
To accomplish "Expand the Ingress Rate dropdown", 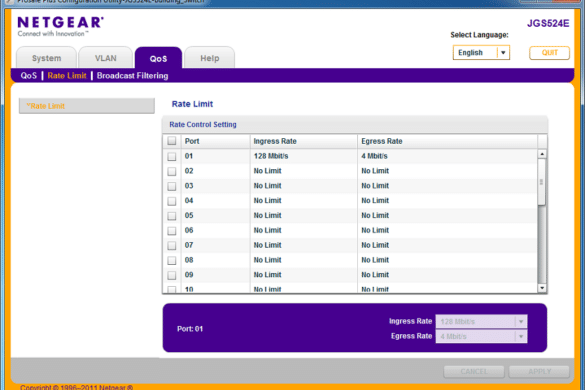I will coord(481,321).
